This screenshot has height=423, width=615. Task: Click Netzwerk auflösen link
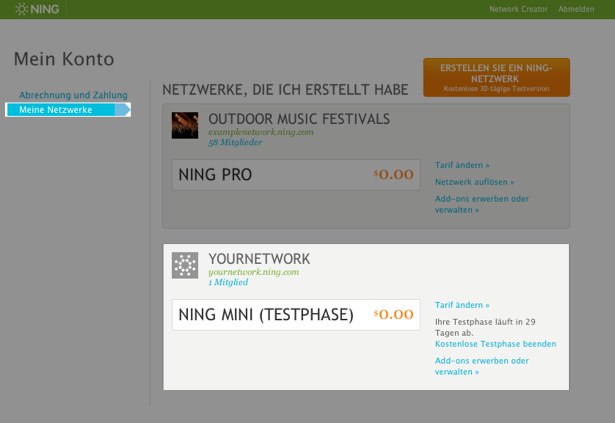[x=474, y=182]
